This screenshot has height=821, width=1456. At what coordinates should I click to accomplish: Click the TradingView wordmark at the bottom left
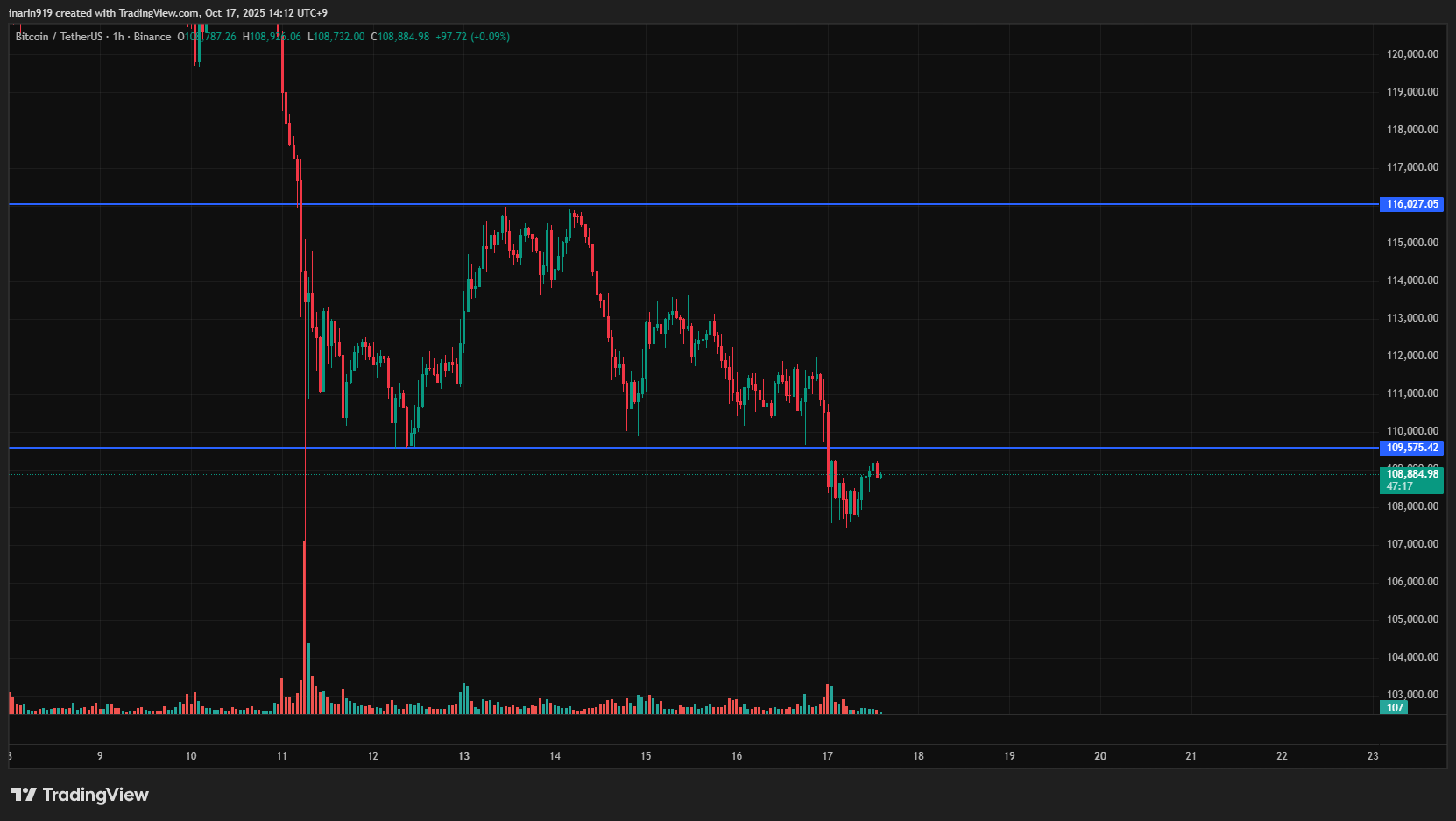(95, 795)
